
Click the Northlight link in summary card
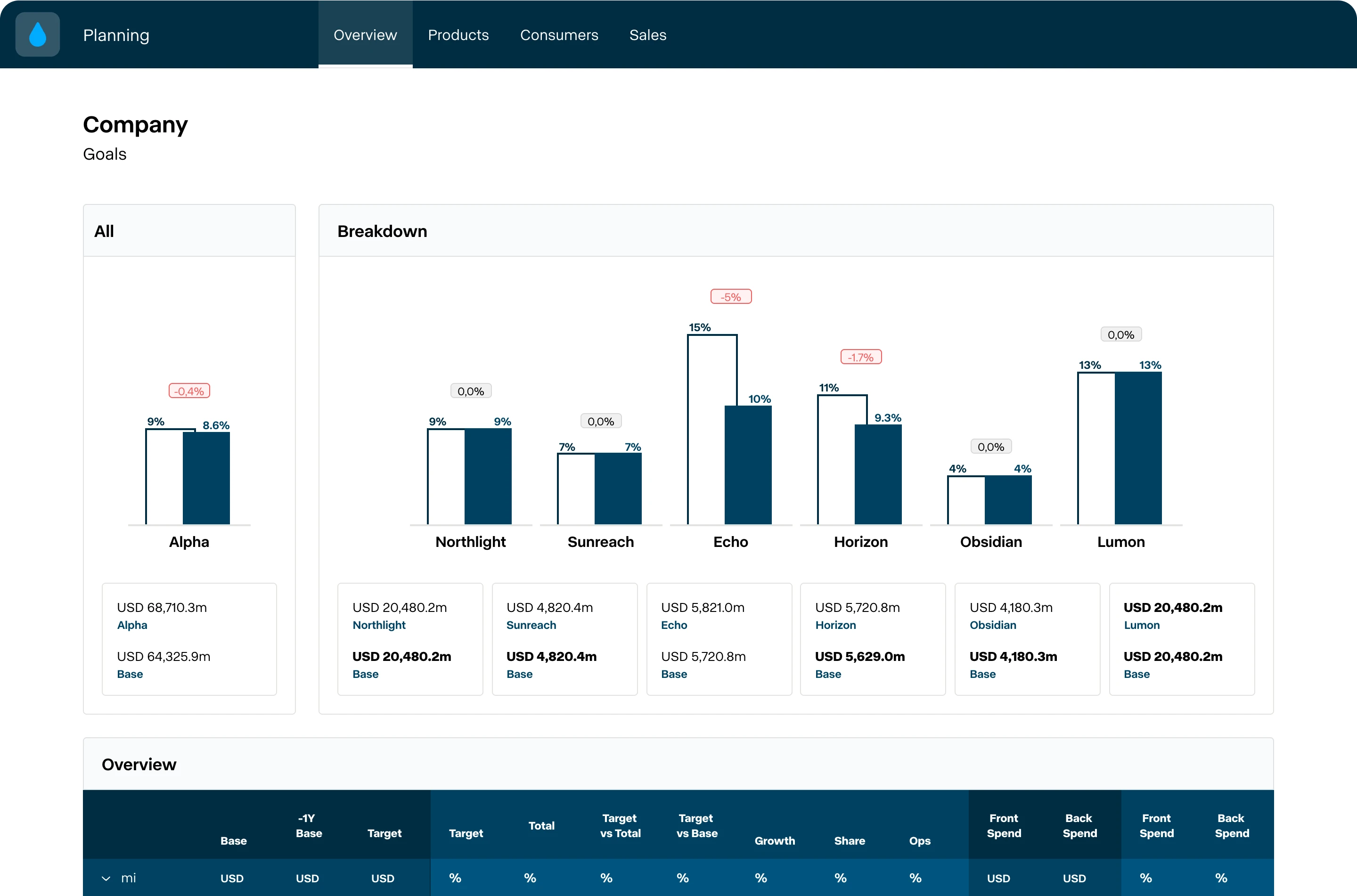coord(379,625)
